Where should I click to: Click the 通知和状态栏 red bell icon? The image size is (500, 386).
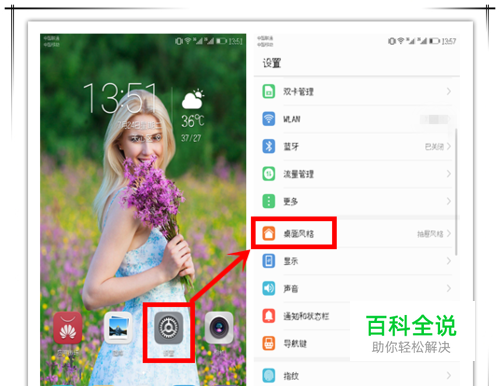269,316
